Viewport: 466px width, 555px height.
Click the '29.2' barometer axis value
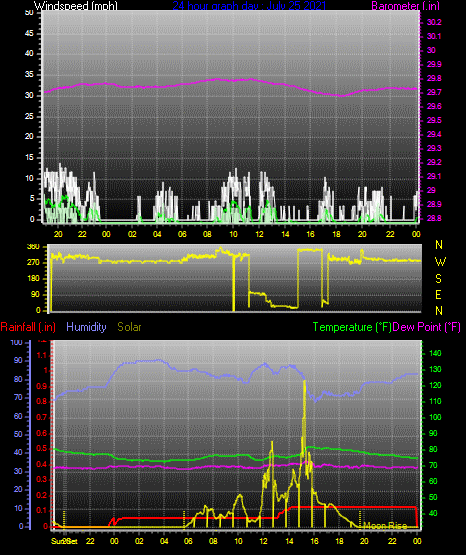(x=434, y=162)
